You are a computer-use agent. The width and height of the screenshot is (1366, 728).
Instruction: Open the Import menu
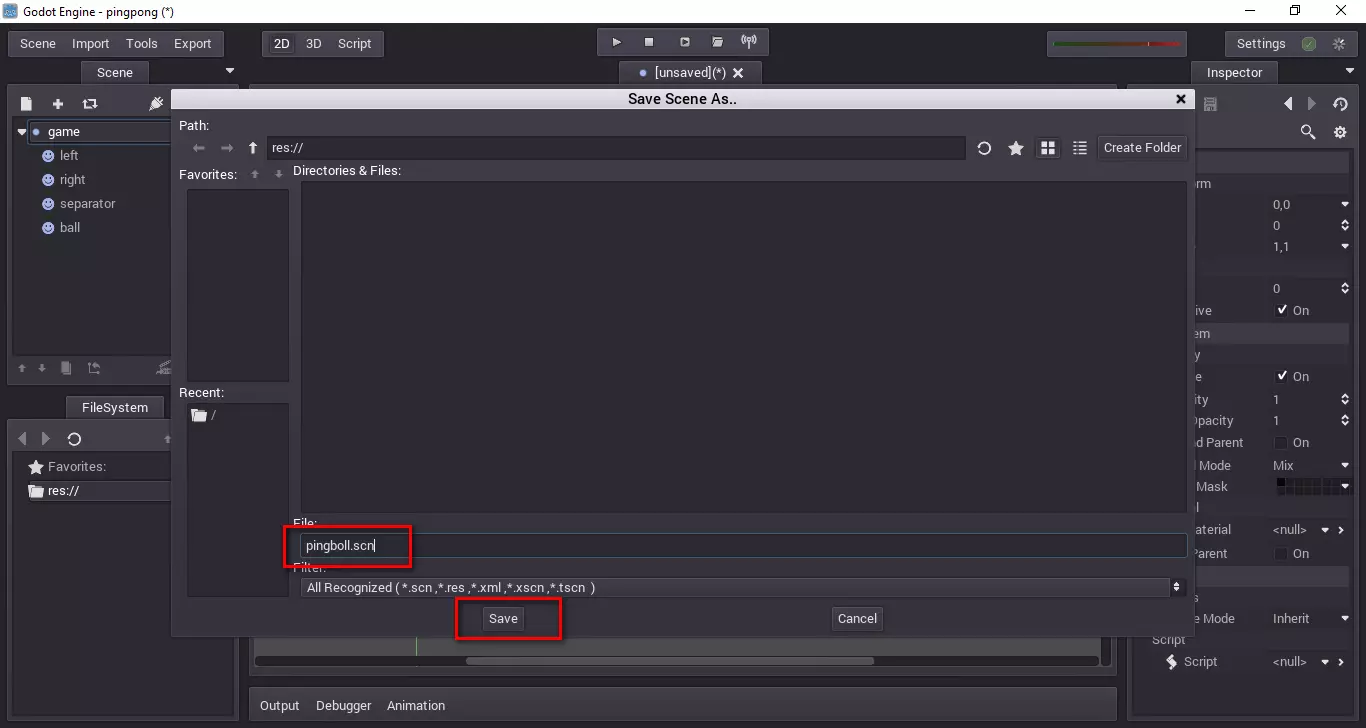[x=90, y=44]
